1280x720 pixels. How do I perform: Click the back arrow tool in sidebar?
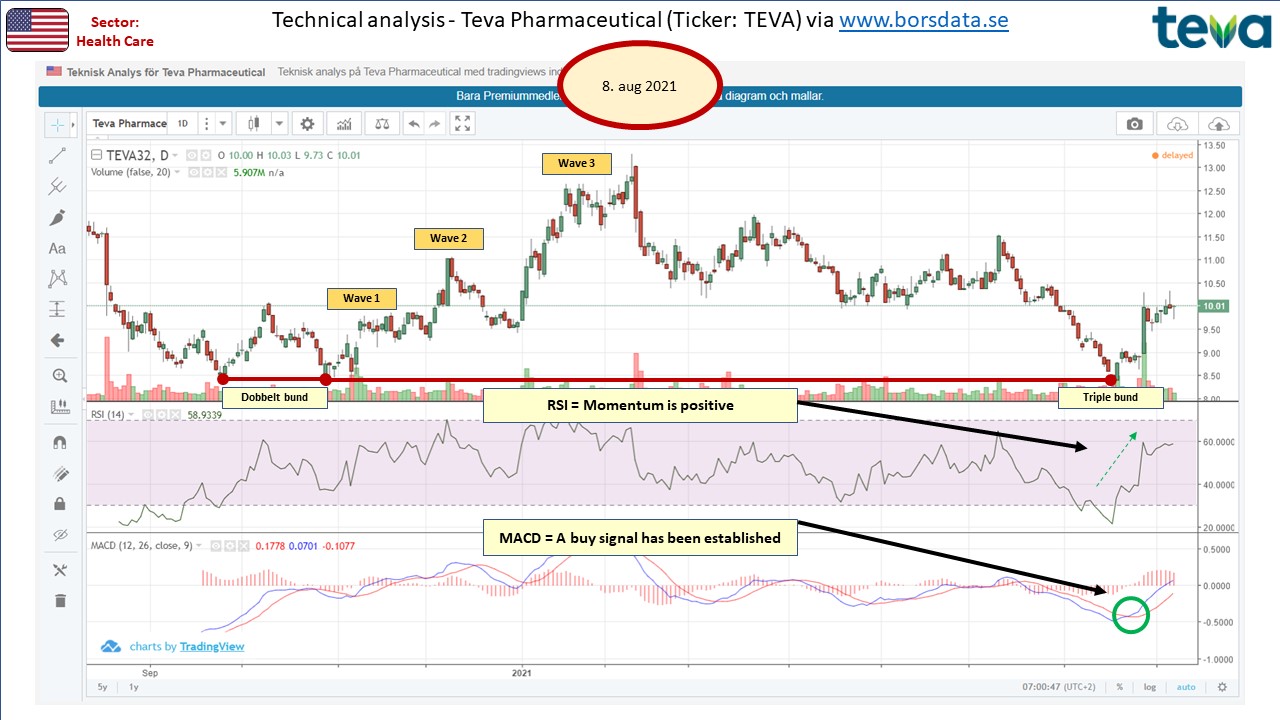(58, 340)
